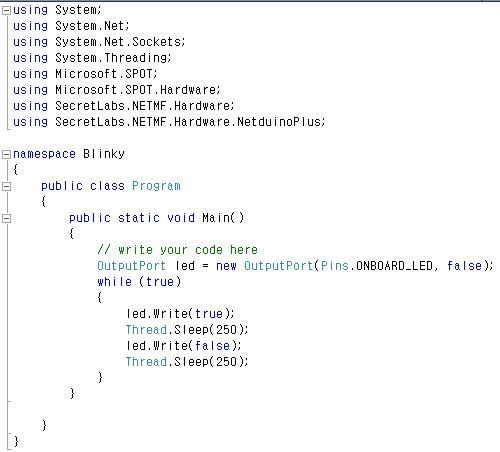Collapse the namespace Blinky block

6,154
